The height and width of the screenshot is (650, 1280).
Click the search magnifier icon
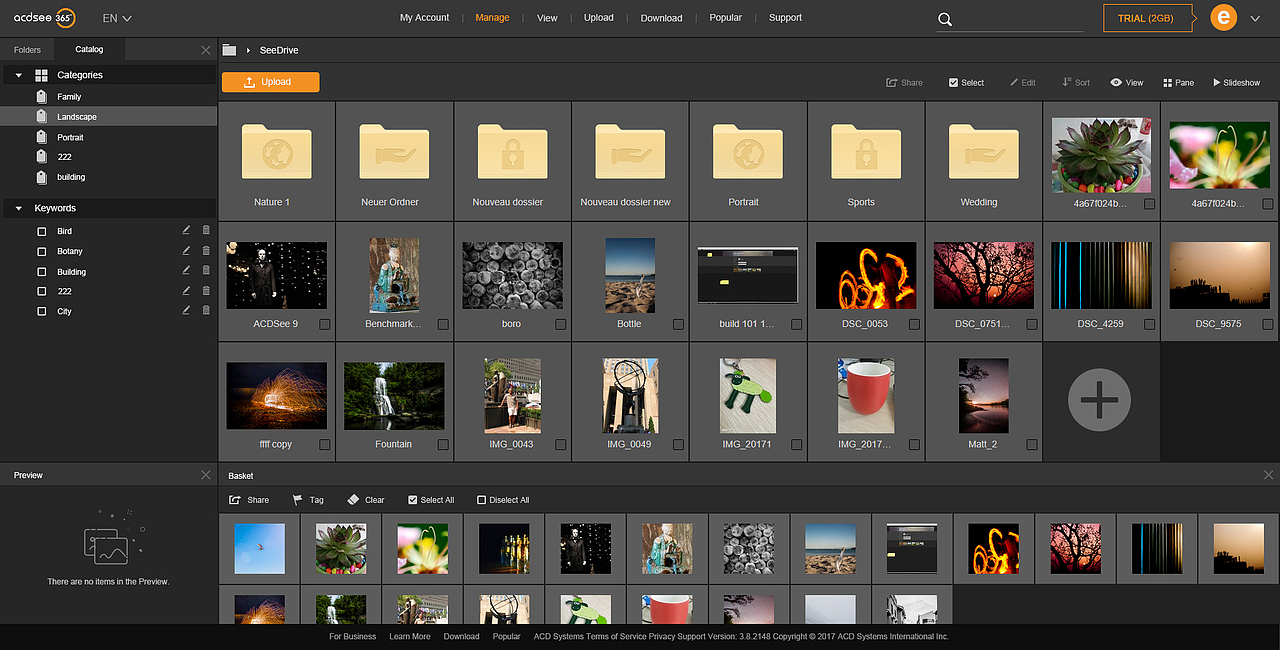(945, 19)
